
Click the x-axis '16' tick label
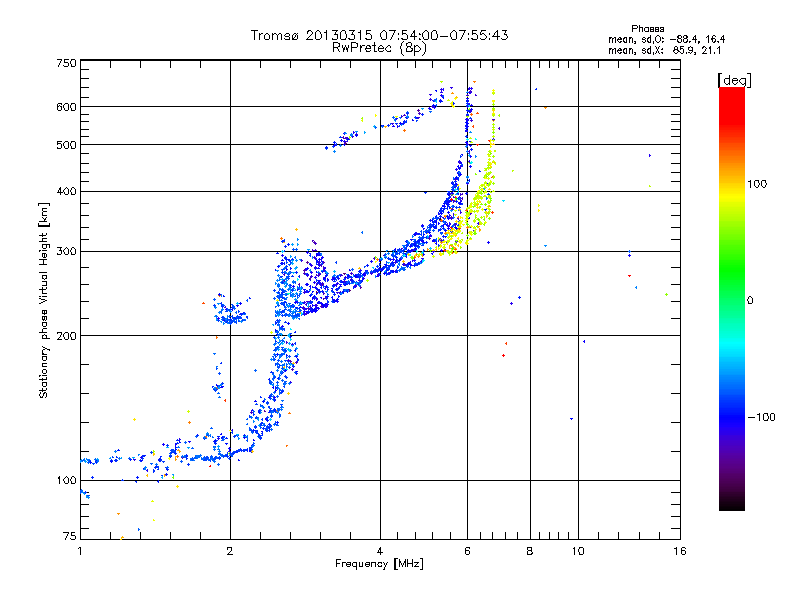click(680, 551)
